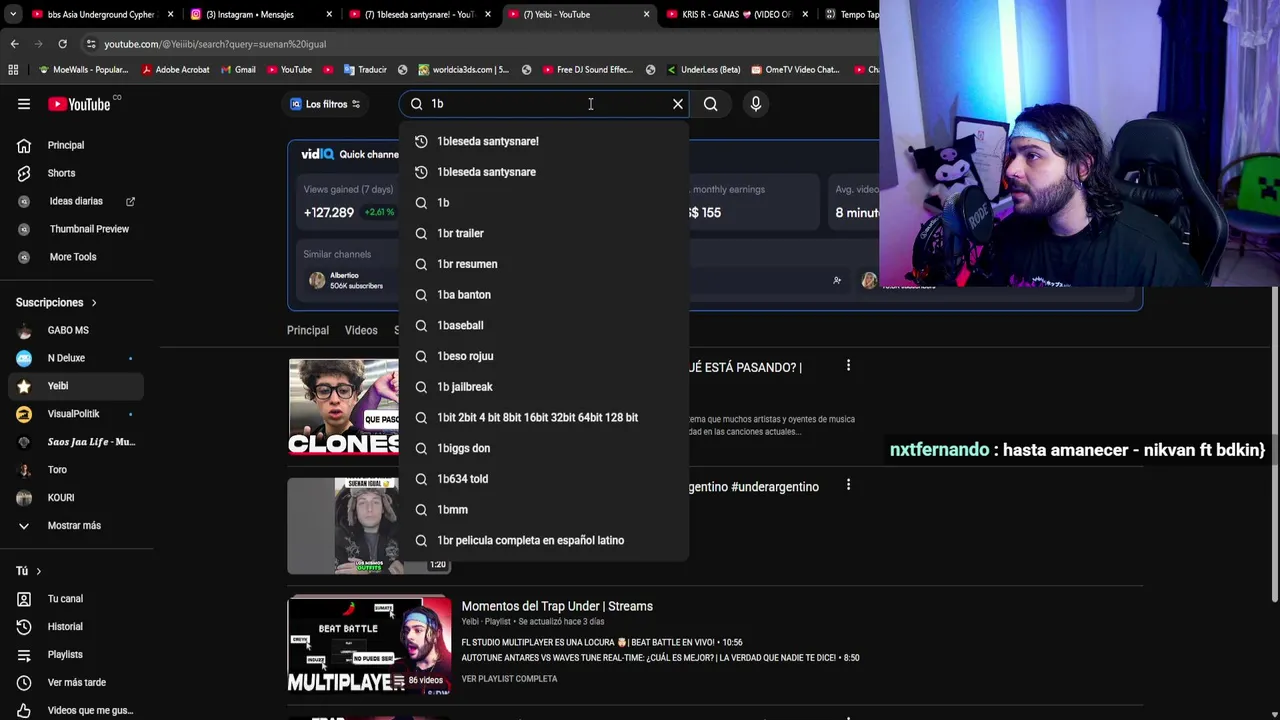Choose '1bit 2bit 4 bit 8bit' suggestion
Viewport: 1280px width, 720px height.
tap(544, 417)
